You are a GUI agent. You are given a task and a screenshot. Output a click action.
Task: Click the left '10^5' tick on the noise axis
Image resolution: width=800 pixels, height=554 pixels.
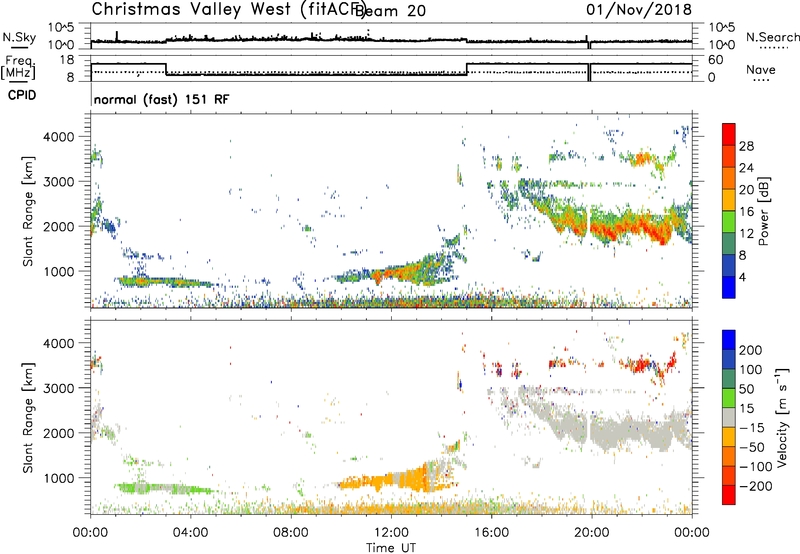(x=61, y=27)
